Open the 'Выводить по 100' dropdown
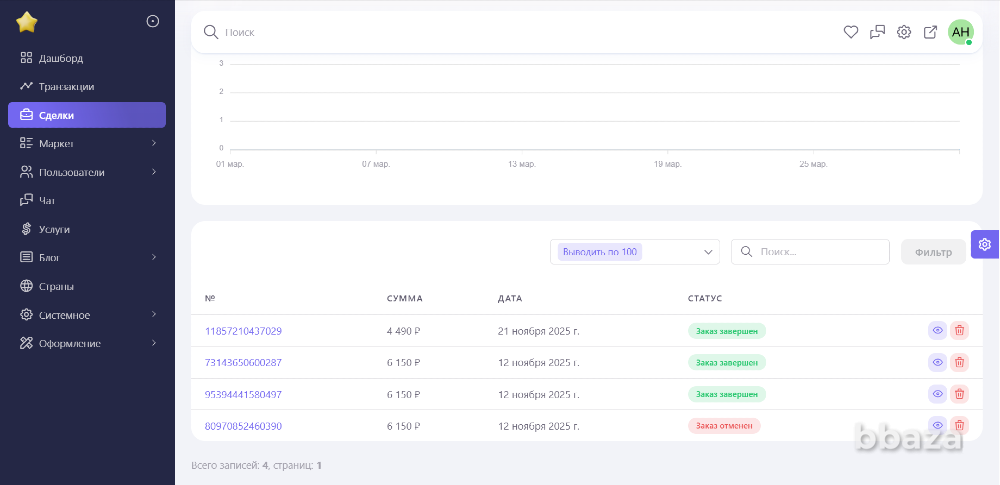This screenshot has height=485, width=1000. [x=634, y=252]
